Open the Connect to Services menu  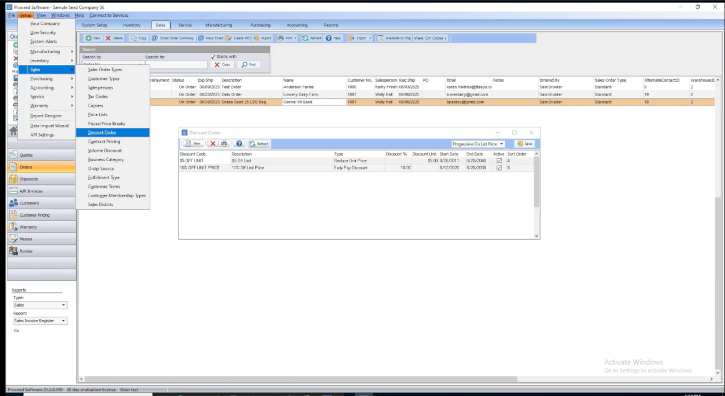click(109, 15)
